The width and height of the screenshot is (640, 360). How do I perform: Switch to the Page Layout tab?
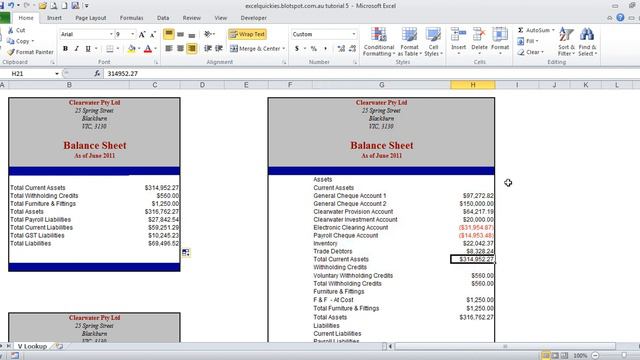[x=91, y=18]
